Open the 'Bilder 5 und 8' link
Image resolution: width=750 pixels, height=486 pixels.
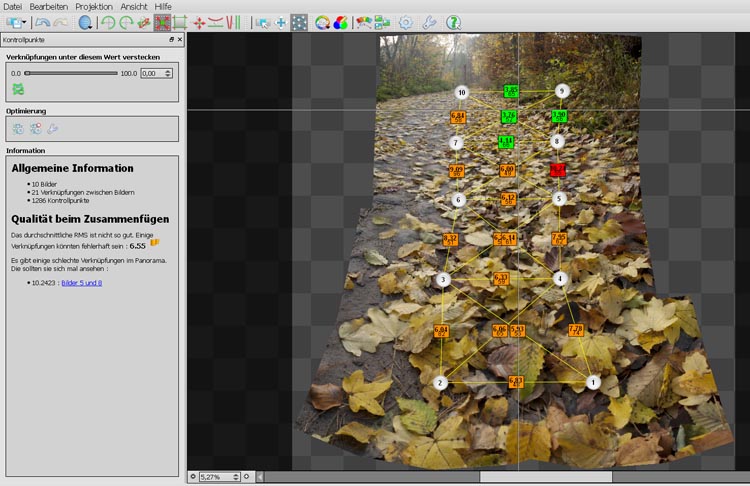pos(82,283)
